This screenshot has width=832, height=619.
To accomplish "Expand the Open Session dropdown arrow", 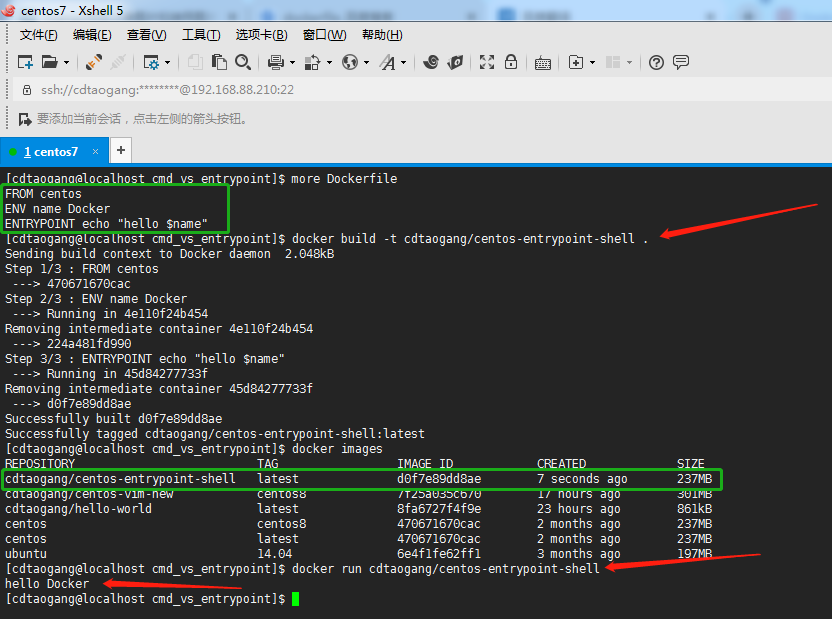I will [66, 63].
